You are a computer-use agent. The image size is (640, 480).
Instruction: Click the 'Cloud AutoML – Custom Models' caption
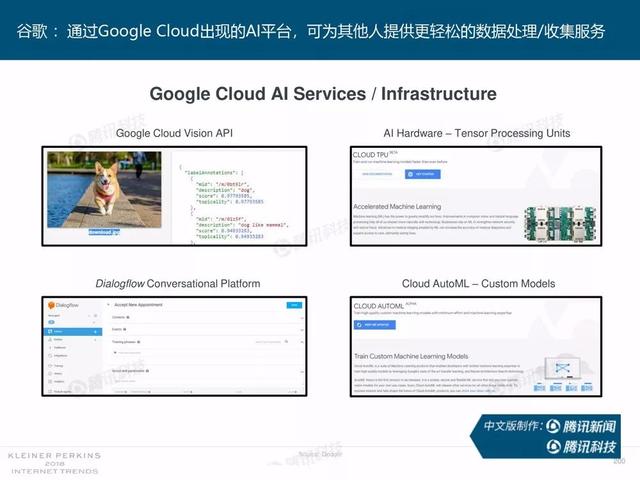click(478, 283)
